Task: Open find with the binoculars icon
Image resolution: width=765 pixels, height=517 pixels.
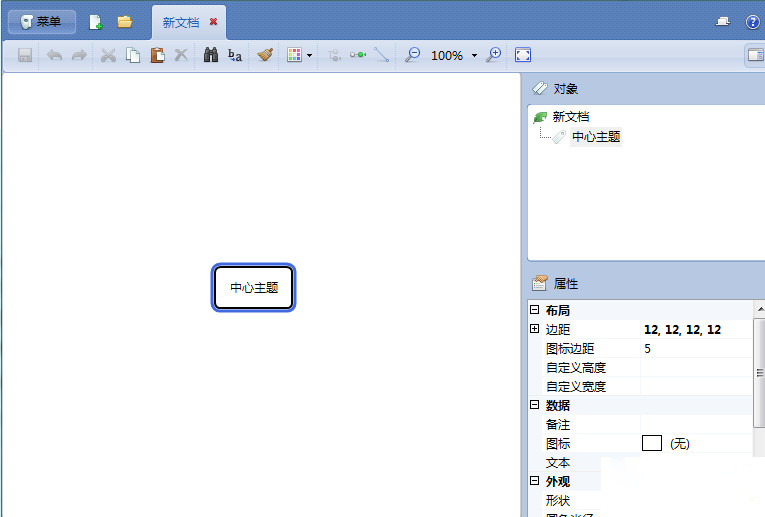Action: pyautogui.click(x=210, y=55)
